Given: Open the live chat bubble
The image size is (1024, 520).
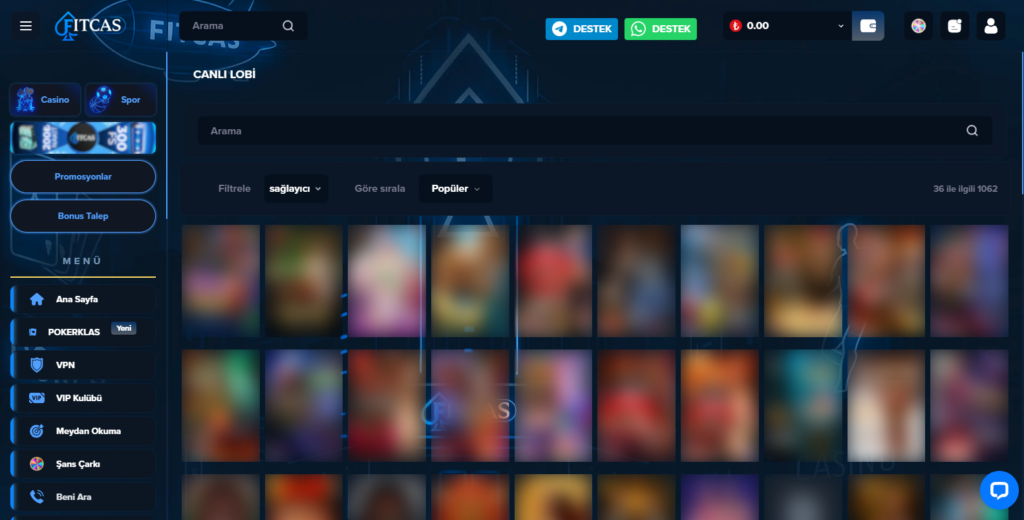Looking at the screenshot, I should 999,490.
